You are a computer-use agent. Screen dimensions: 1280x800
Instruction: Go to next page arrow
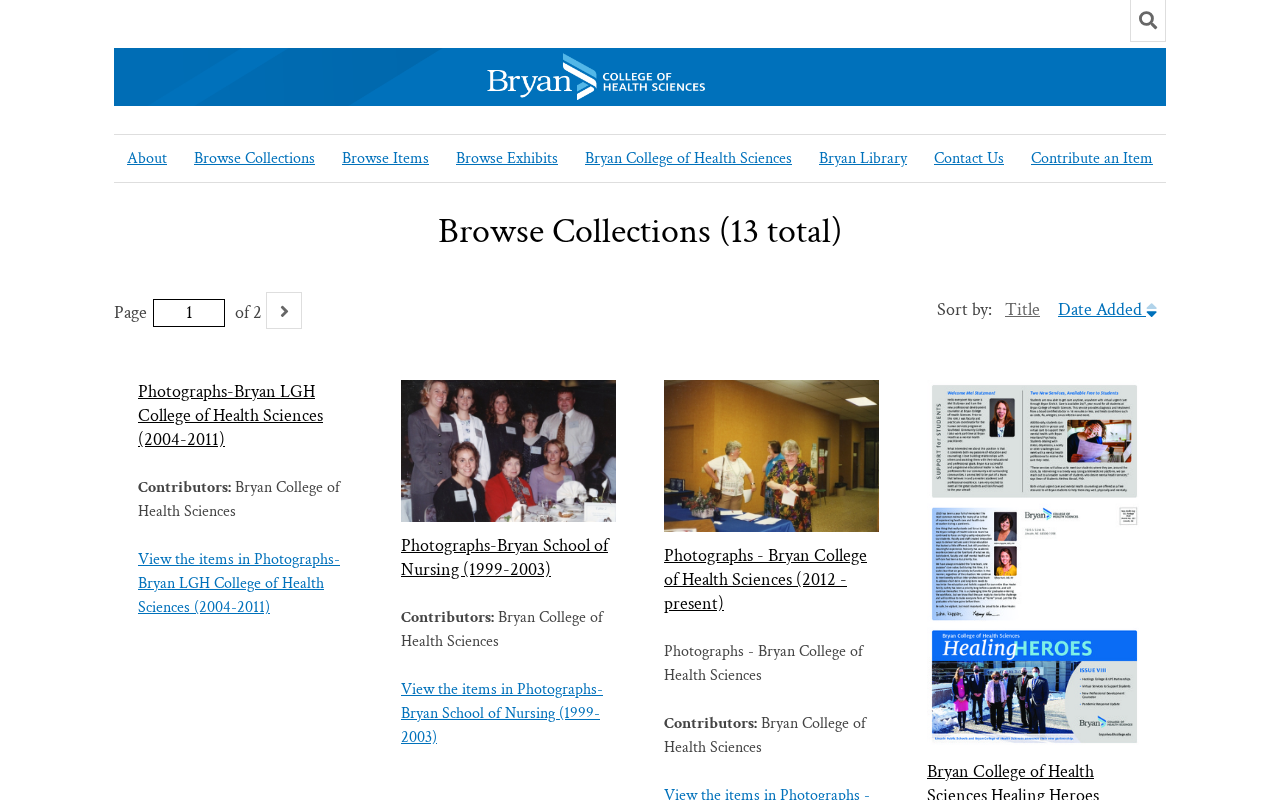(x=284, y=311)
